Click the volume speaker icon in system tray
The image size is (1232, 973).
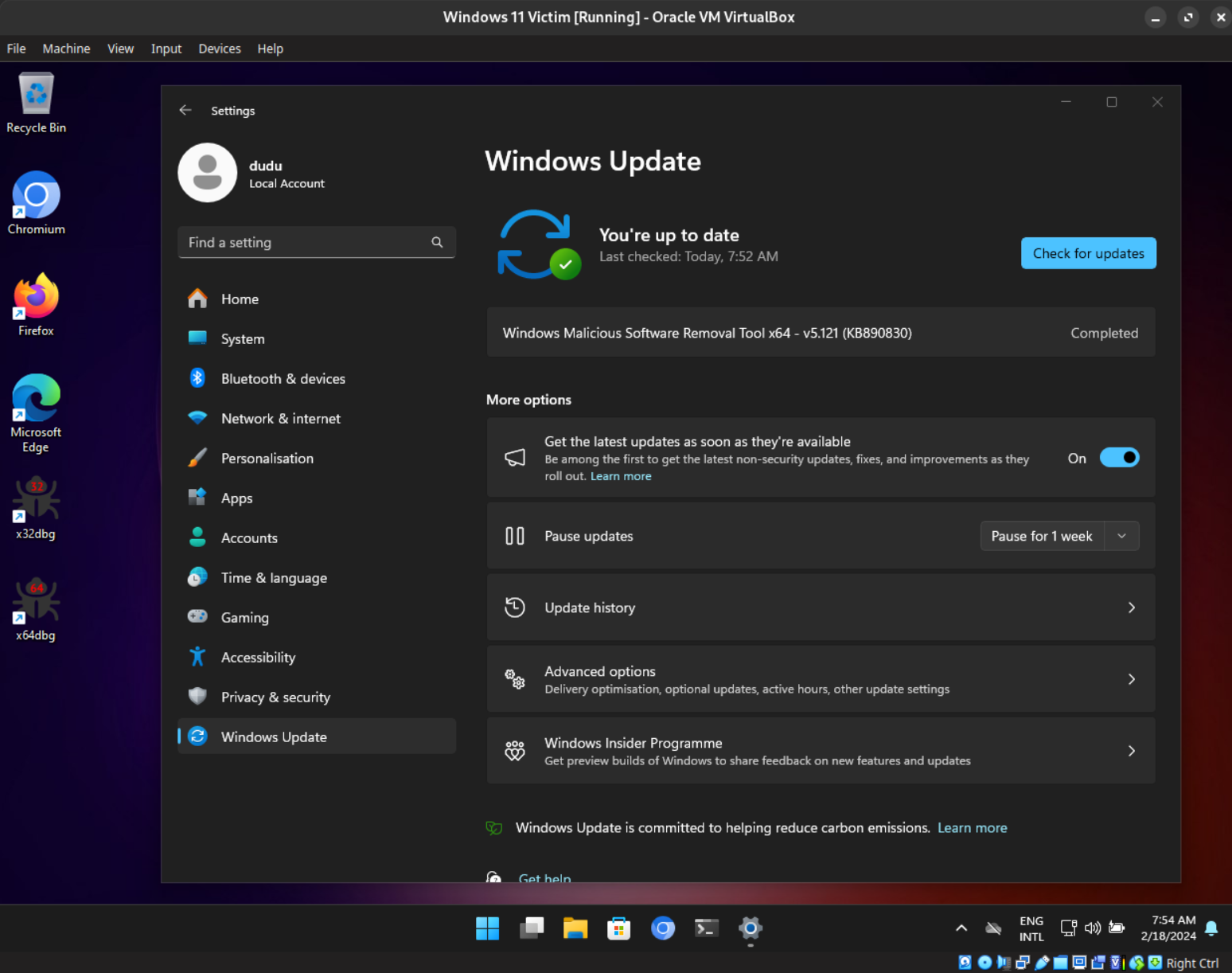1093,928
